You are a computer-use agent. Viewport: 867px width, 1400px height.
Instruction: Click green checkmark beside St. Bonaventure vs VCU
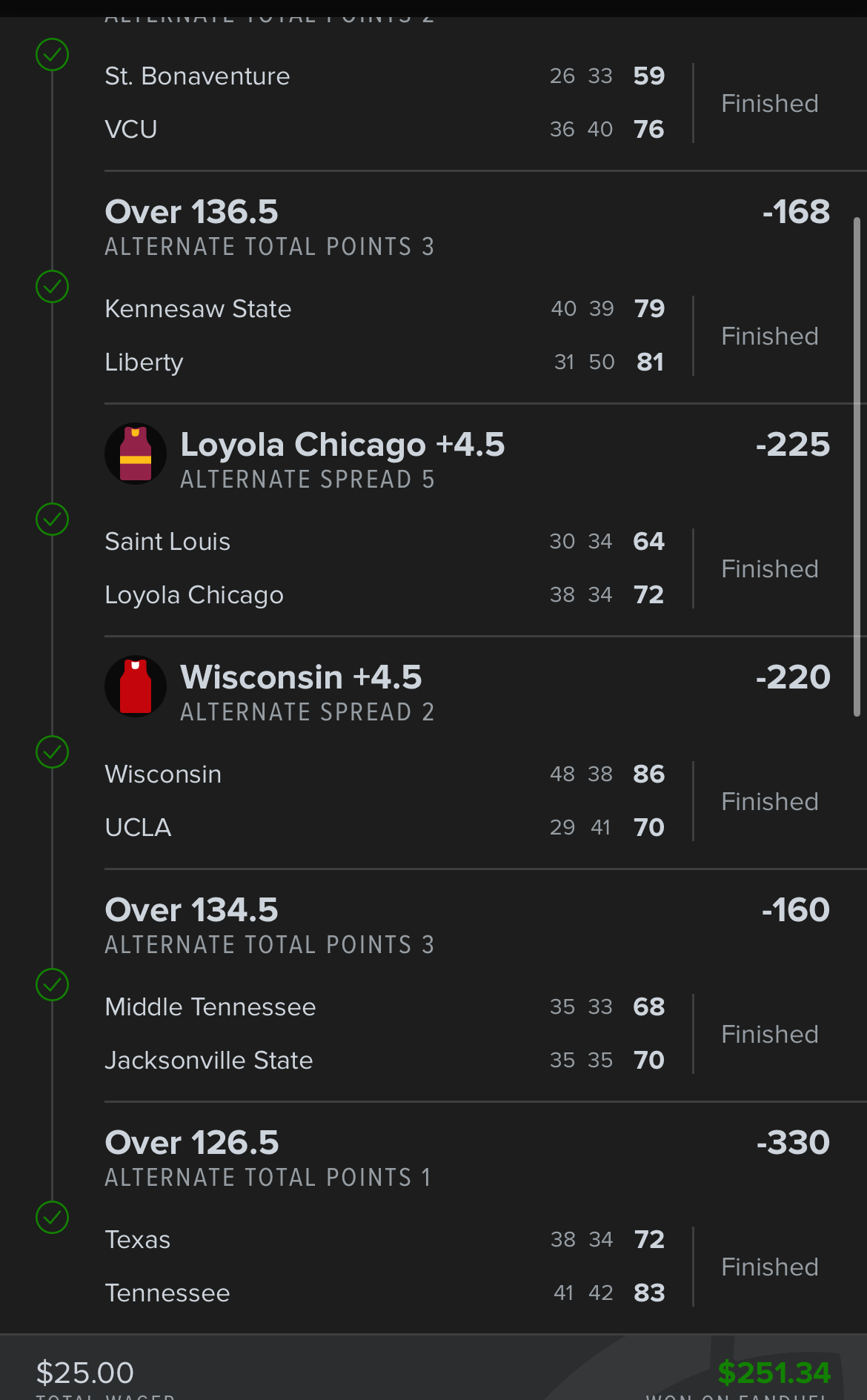53,55
